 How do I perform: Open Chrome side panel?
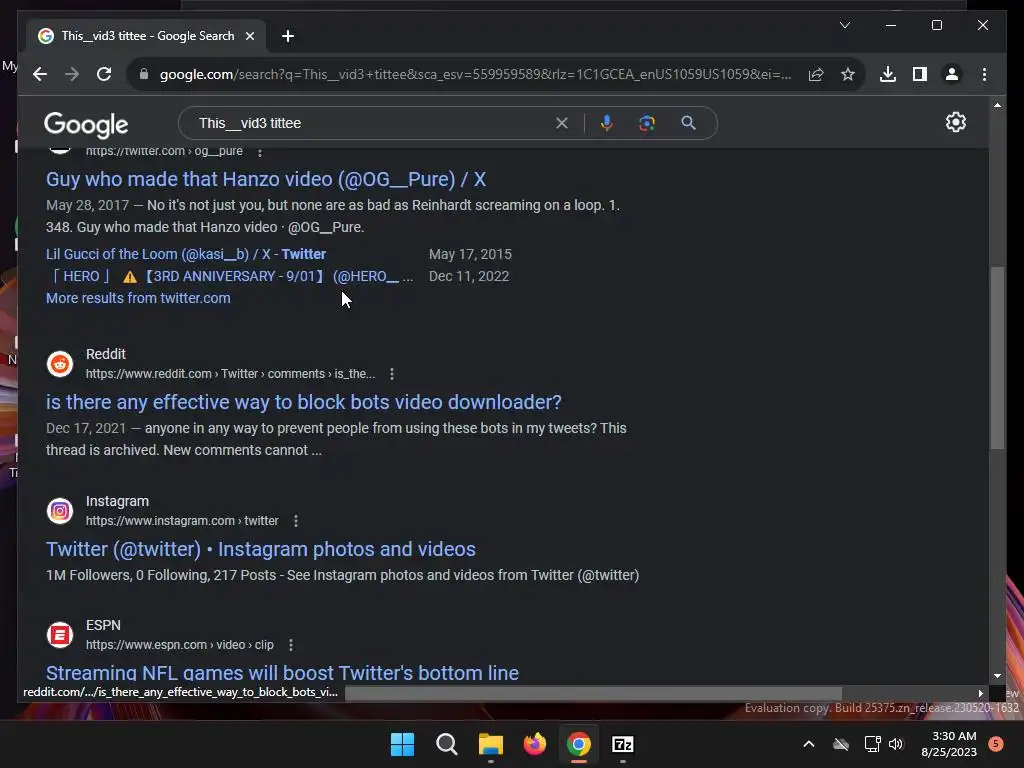tap(920, 74)
